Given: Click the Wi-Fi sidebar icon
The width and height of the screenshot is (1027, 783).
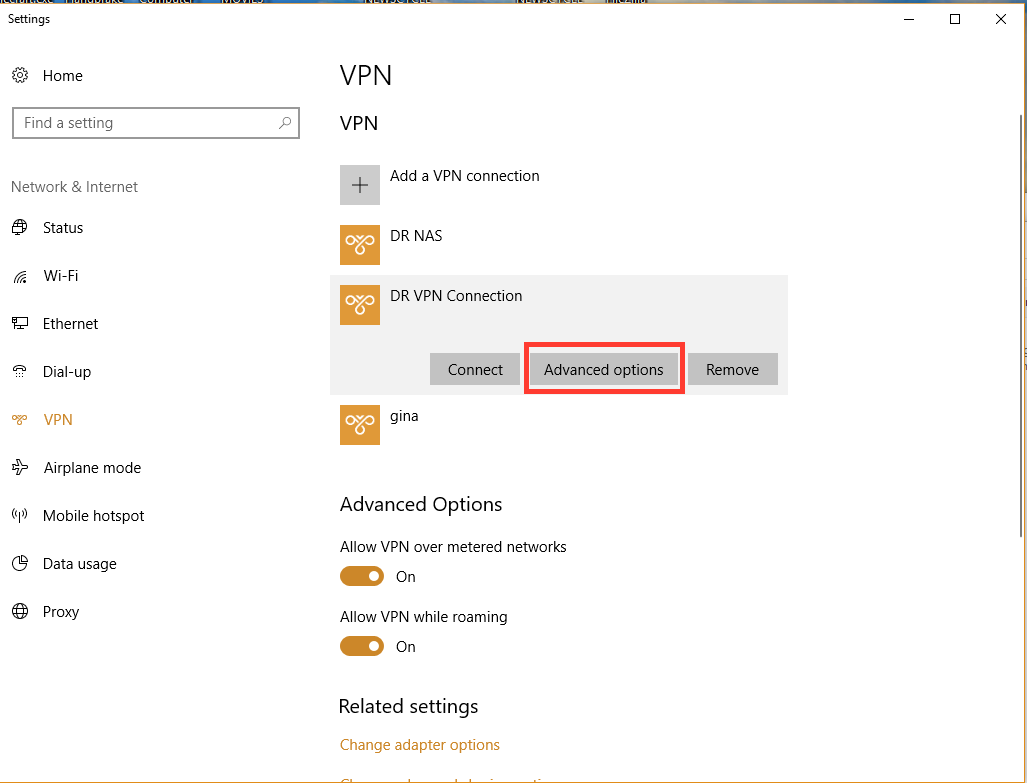Looking at the screenshot, I should pos(20,276).
